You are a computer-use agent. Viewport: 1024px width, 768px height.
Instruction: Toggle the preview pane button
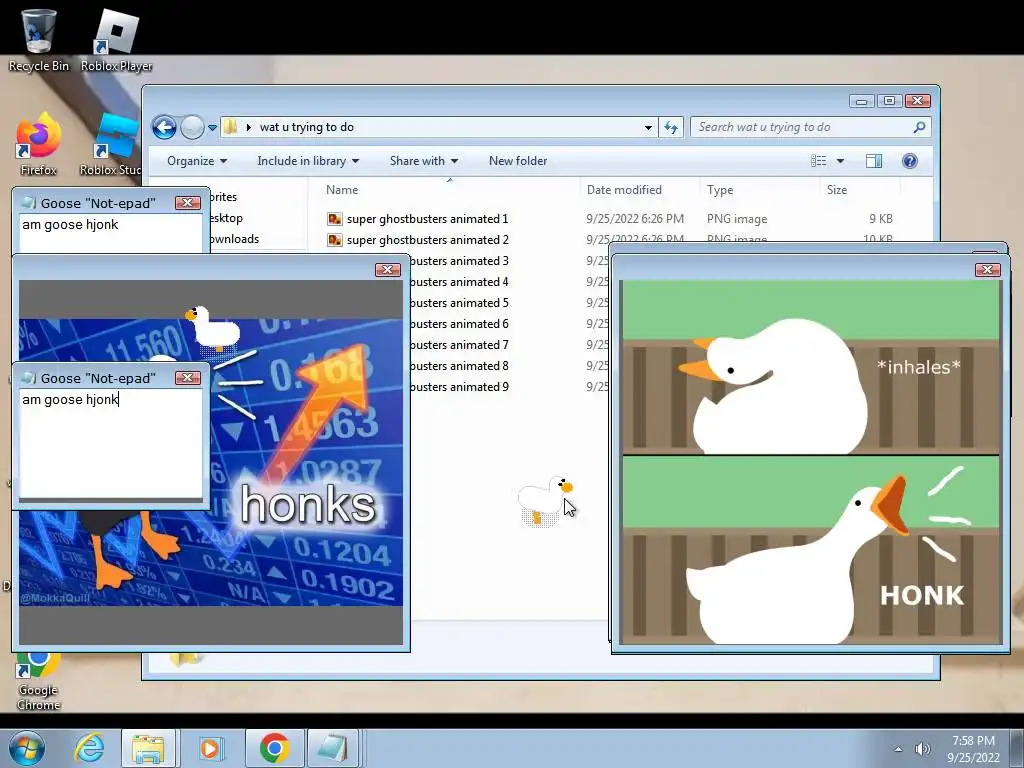coord(874,161)
